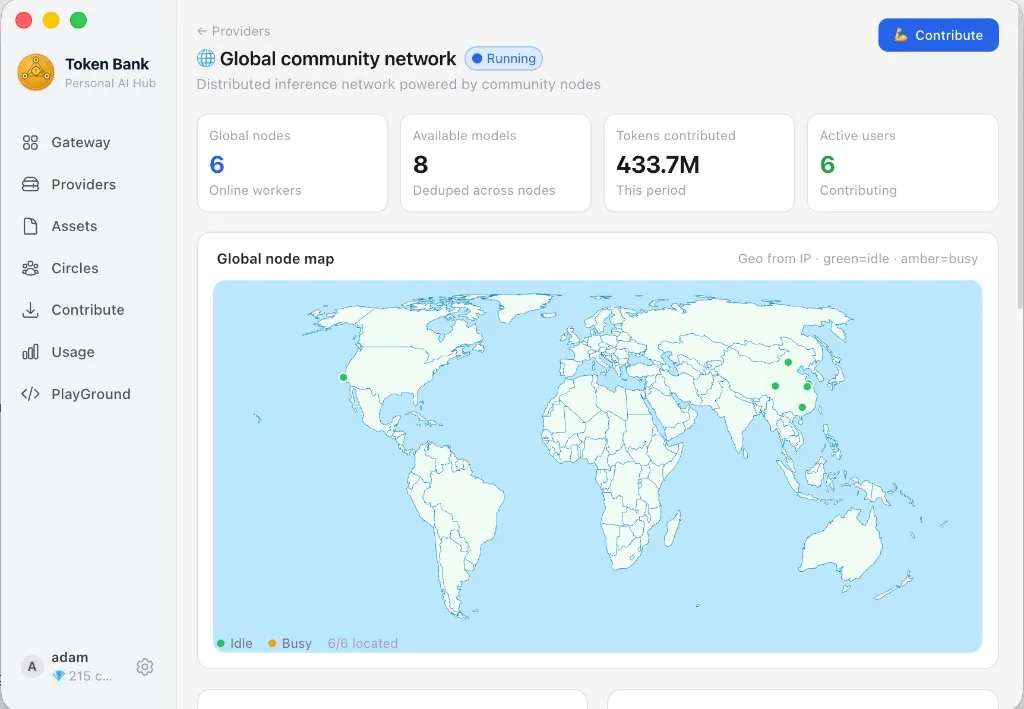The height and width of the screenshot is (709, 1024).
Task: Click the Providers server icon in sidebar
Action: [30, 185]
